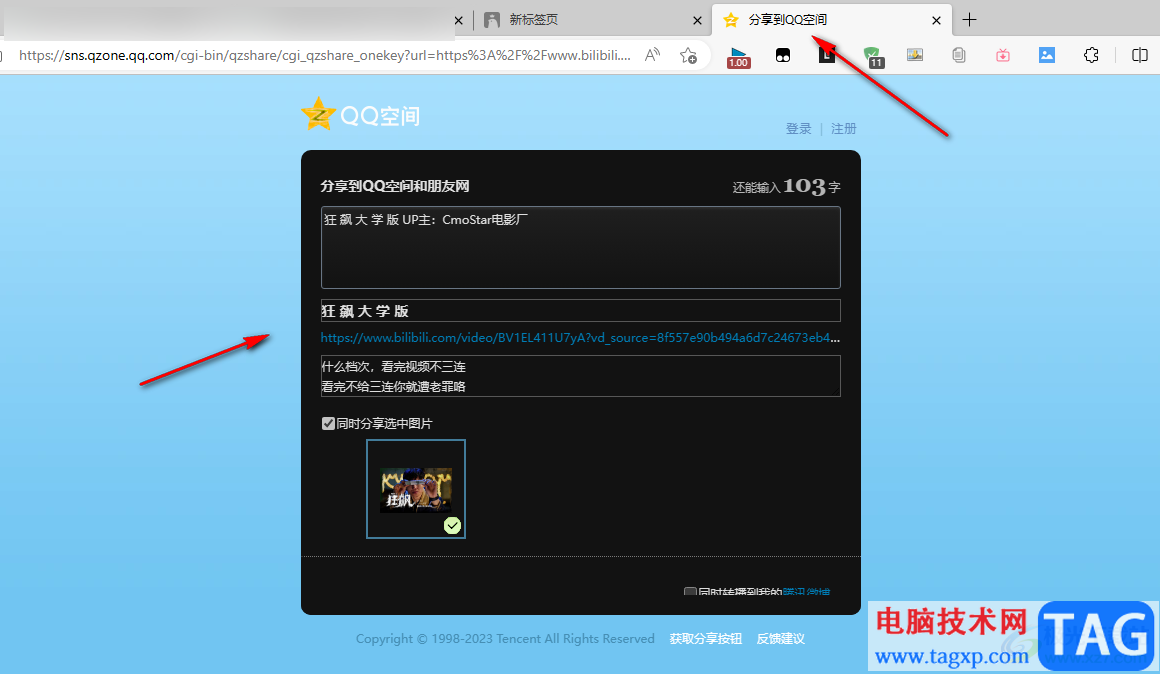The height and width of the screenshot is (674, 1160).
Task: Focus the share comment text box
Action: click(x=581, y=247)
